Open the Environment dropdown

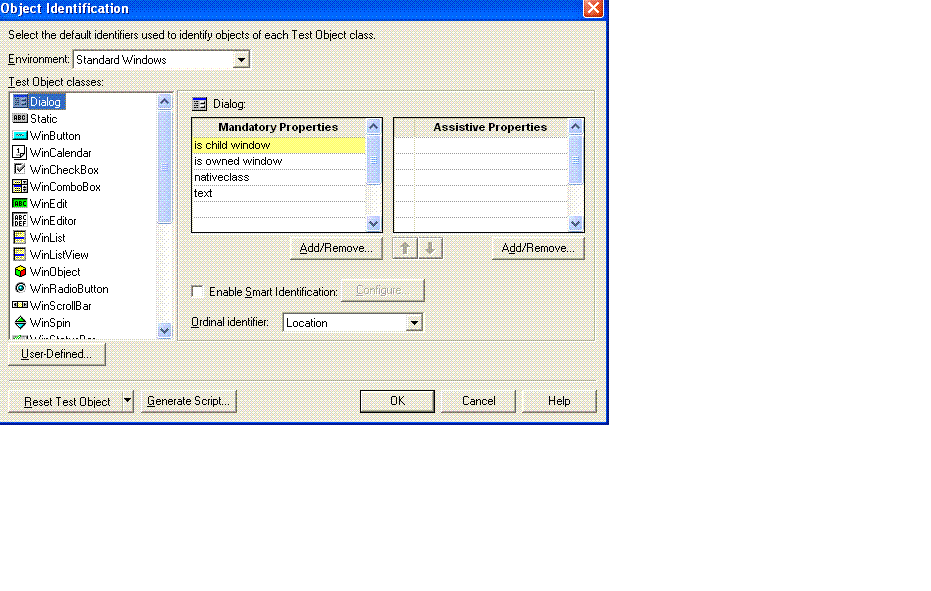tap(241, 59)
